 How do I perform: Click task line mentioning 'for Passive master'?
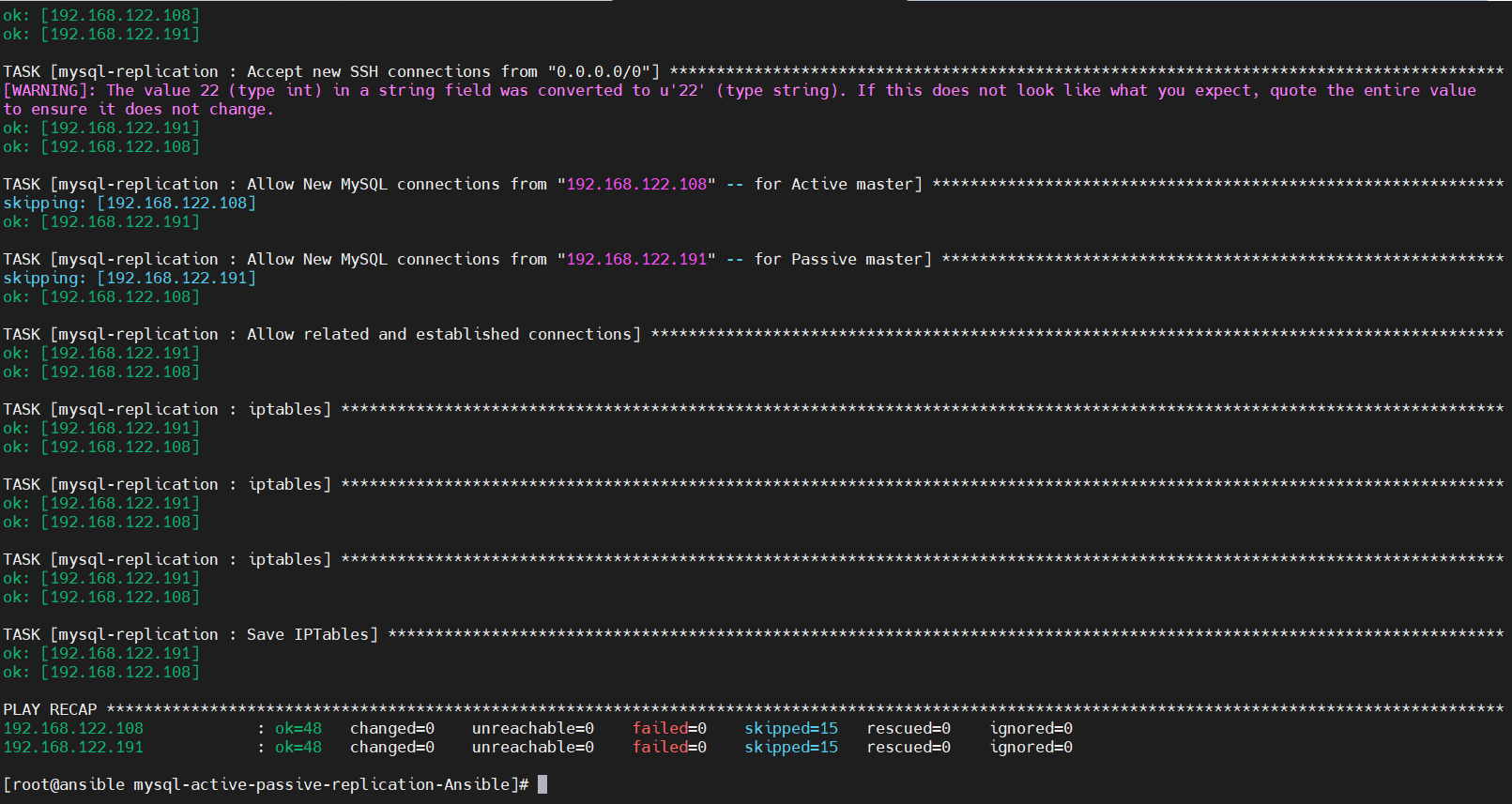tap(753, 259)
